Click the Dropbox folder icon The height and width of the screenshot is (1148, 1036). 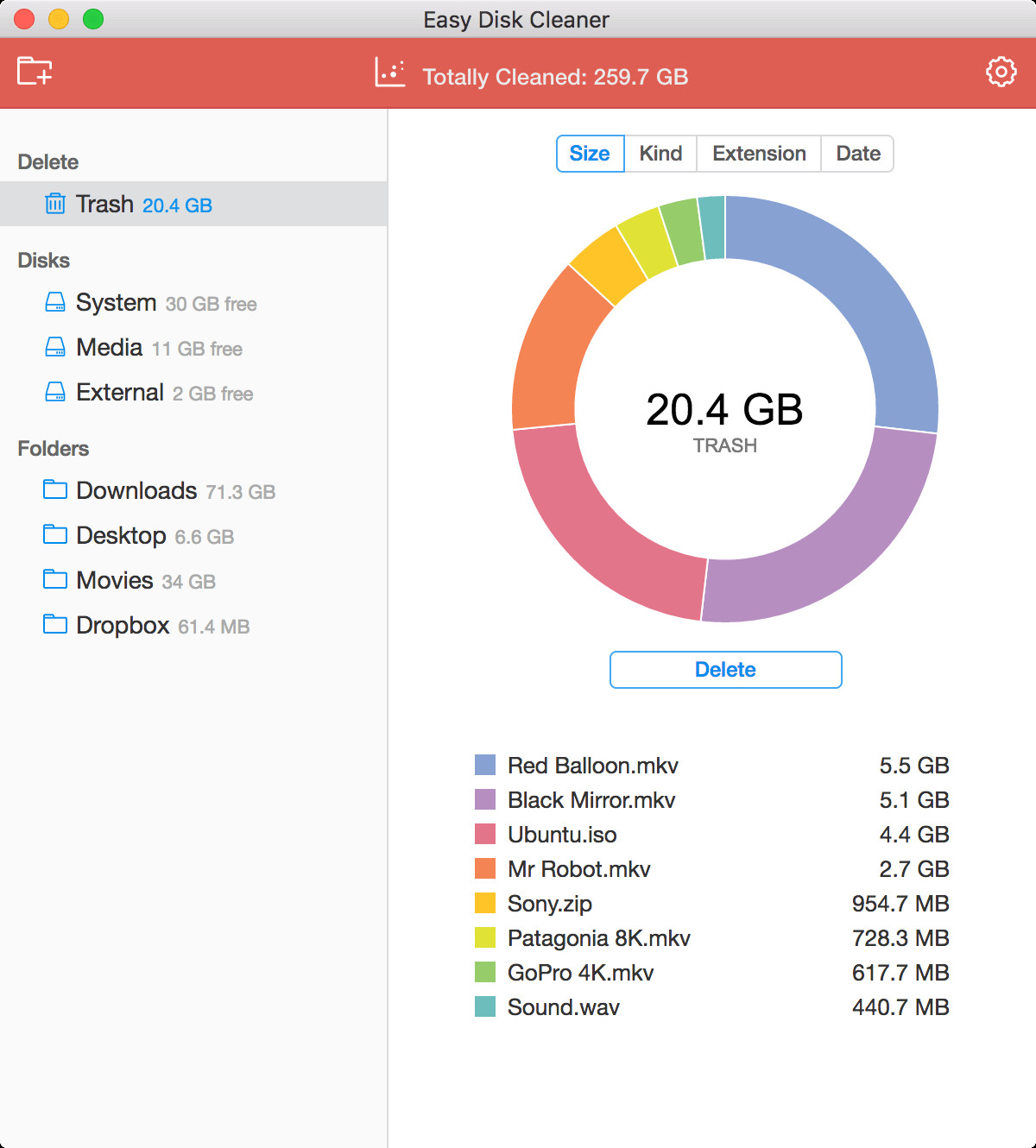[55, 624]
